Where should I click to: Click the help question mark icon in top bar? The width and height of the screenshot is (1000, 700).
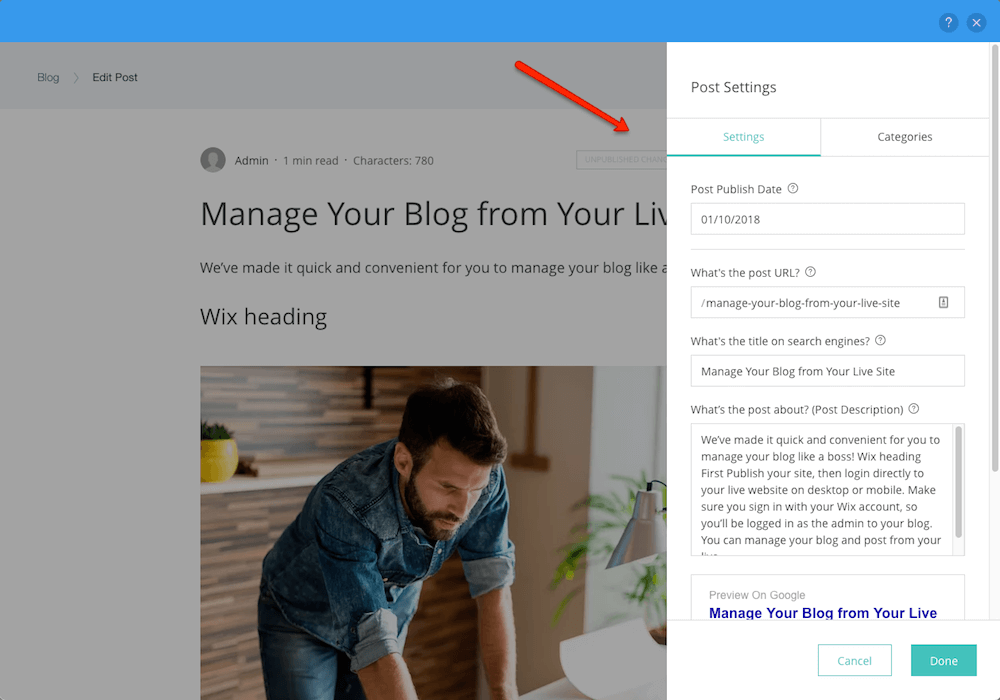tap(948, 23)
